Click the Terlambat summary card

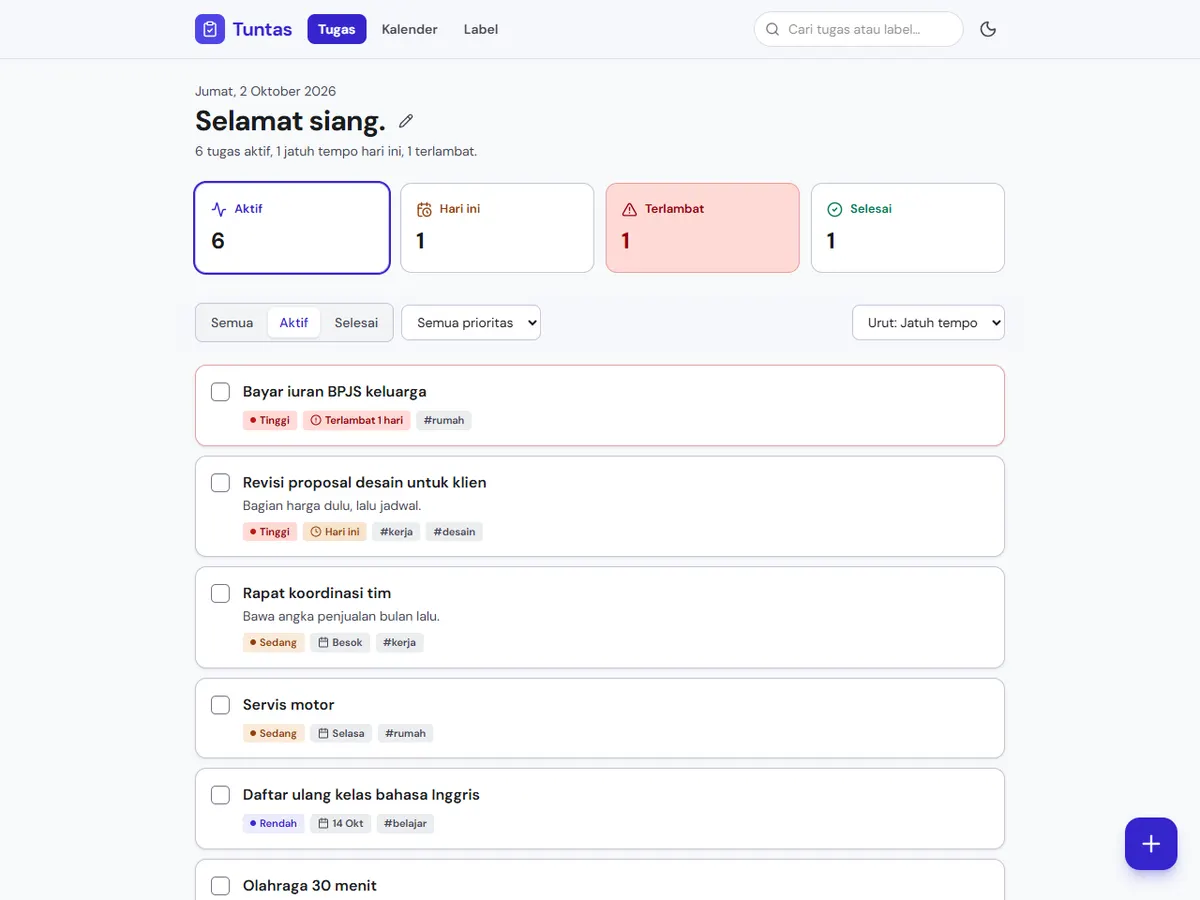click(x=703, y=228)
